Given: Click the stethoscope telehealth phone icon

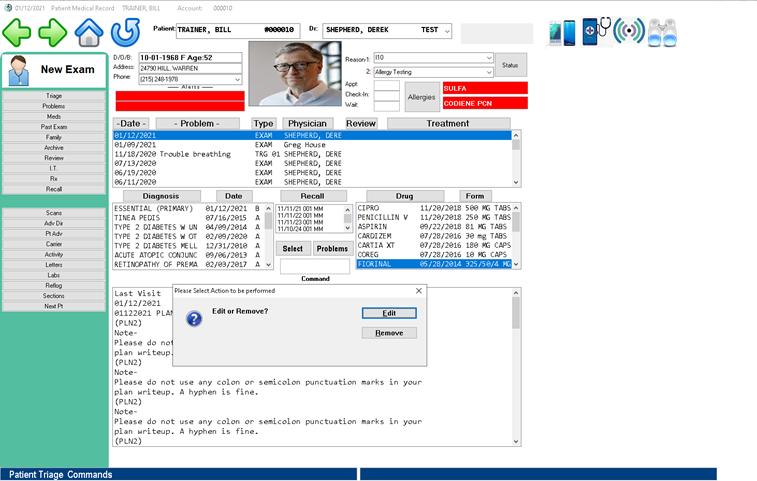Looking at the screenshot, I should pos(596,31).
